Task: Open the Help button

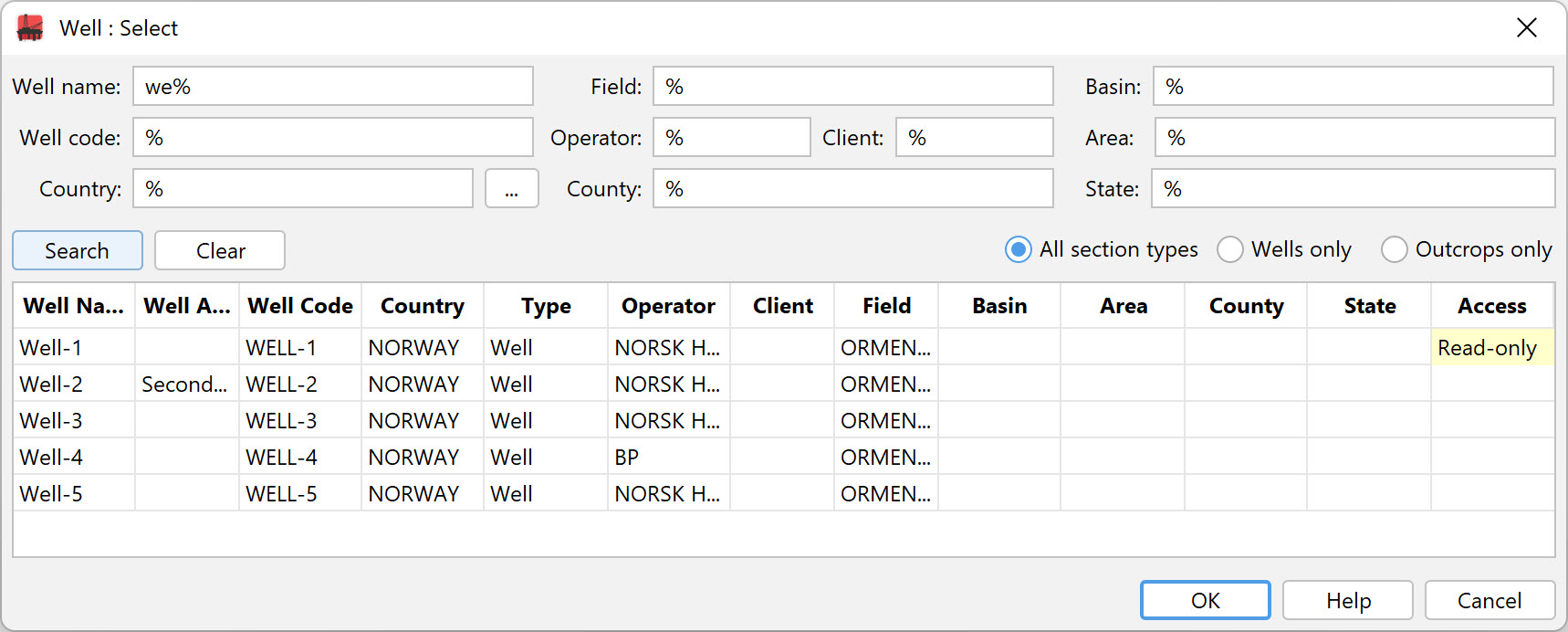Action: click(x=1348, y=600)
